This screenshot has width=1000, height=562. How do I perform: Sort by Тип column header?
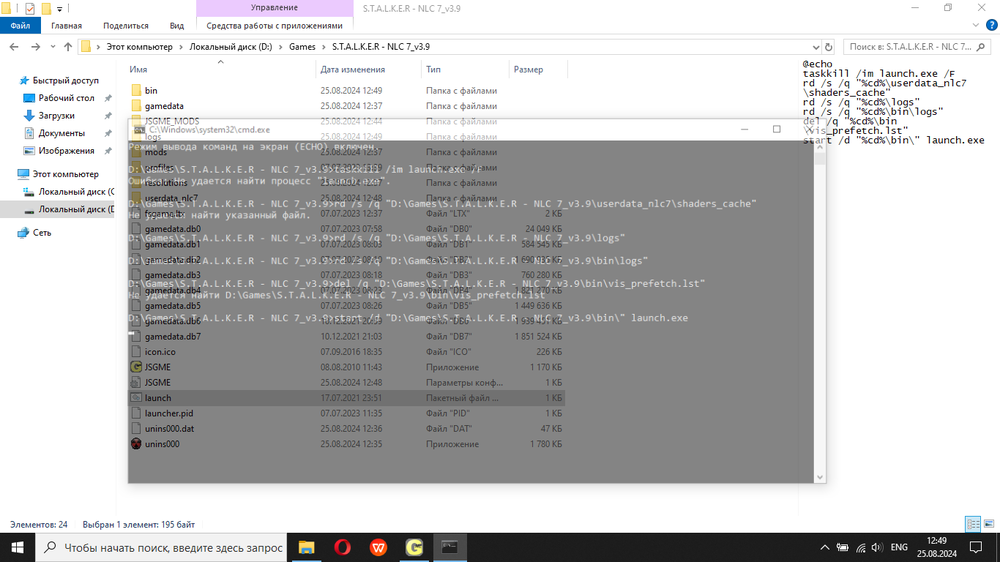click(x=433, y=70)
